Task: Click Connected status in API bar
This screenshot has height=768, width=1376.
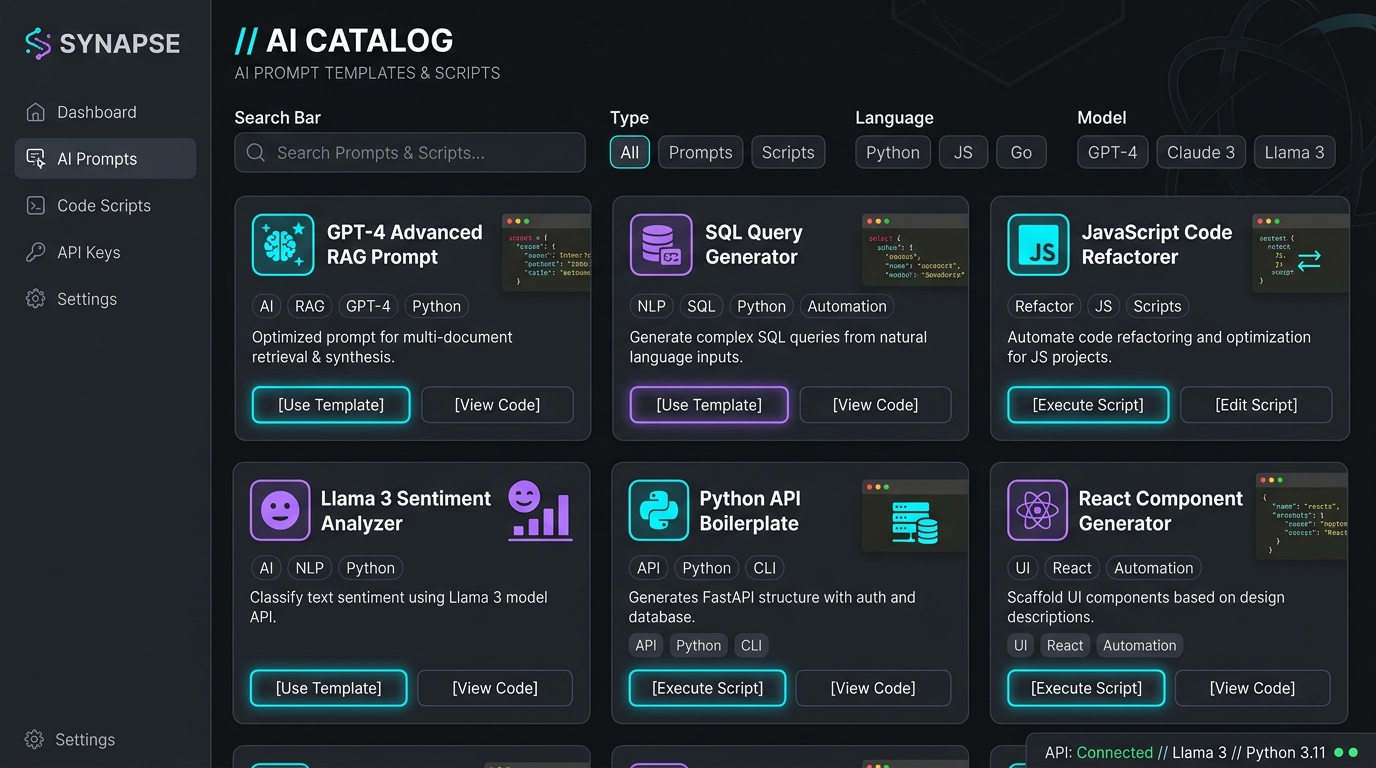Action: pyautogui.click(x=1115, y=752)
